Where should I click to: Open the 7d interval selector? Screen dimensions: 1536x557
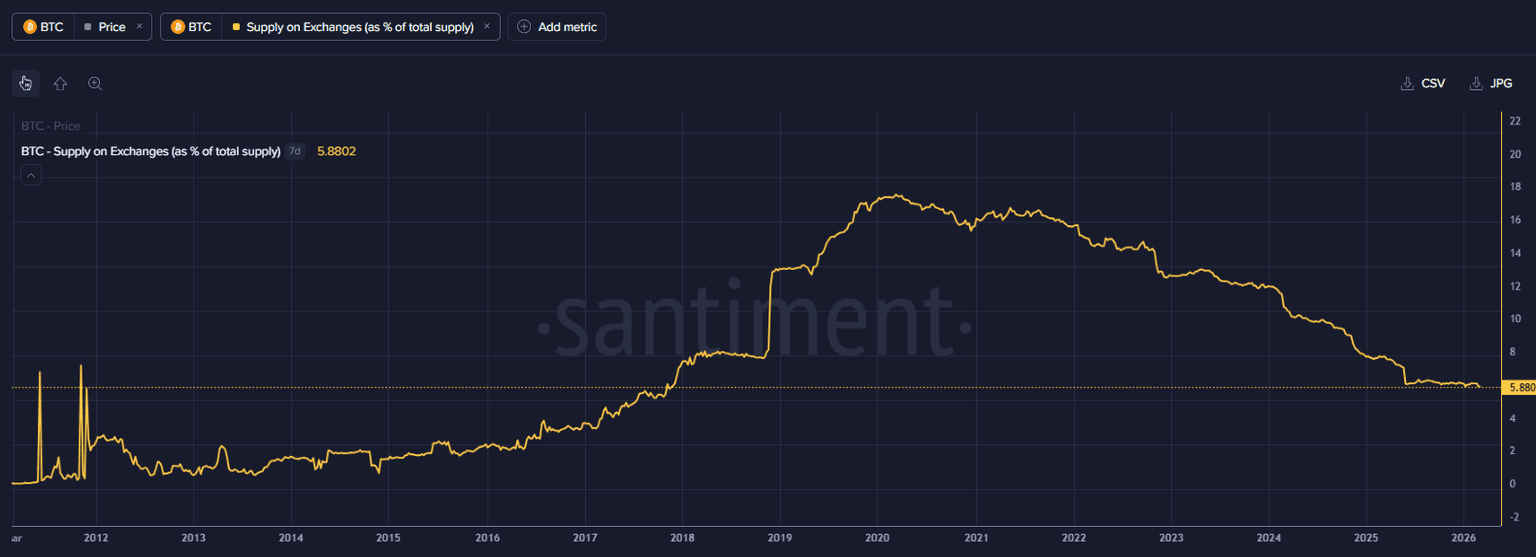click(295, 152)
